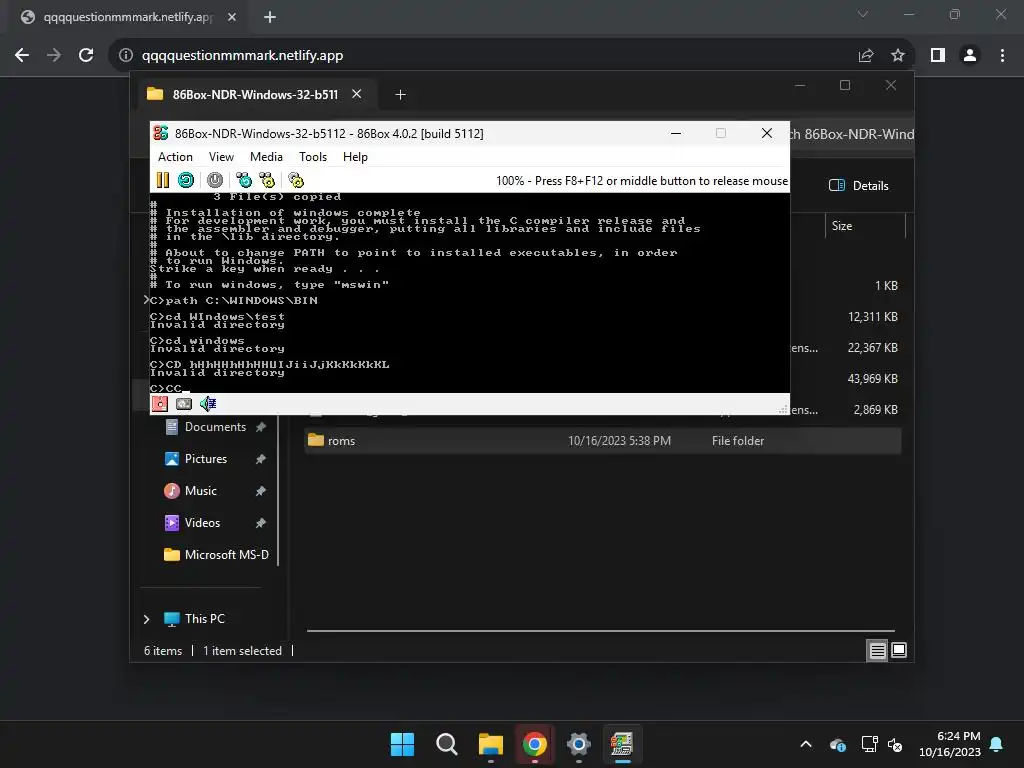Screen dimensions: 1024x768
Task: Close the browser tab qqqquestionmmmark.netlify.app
Action: (232, 17)
